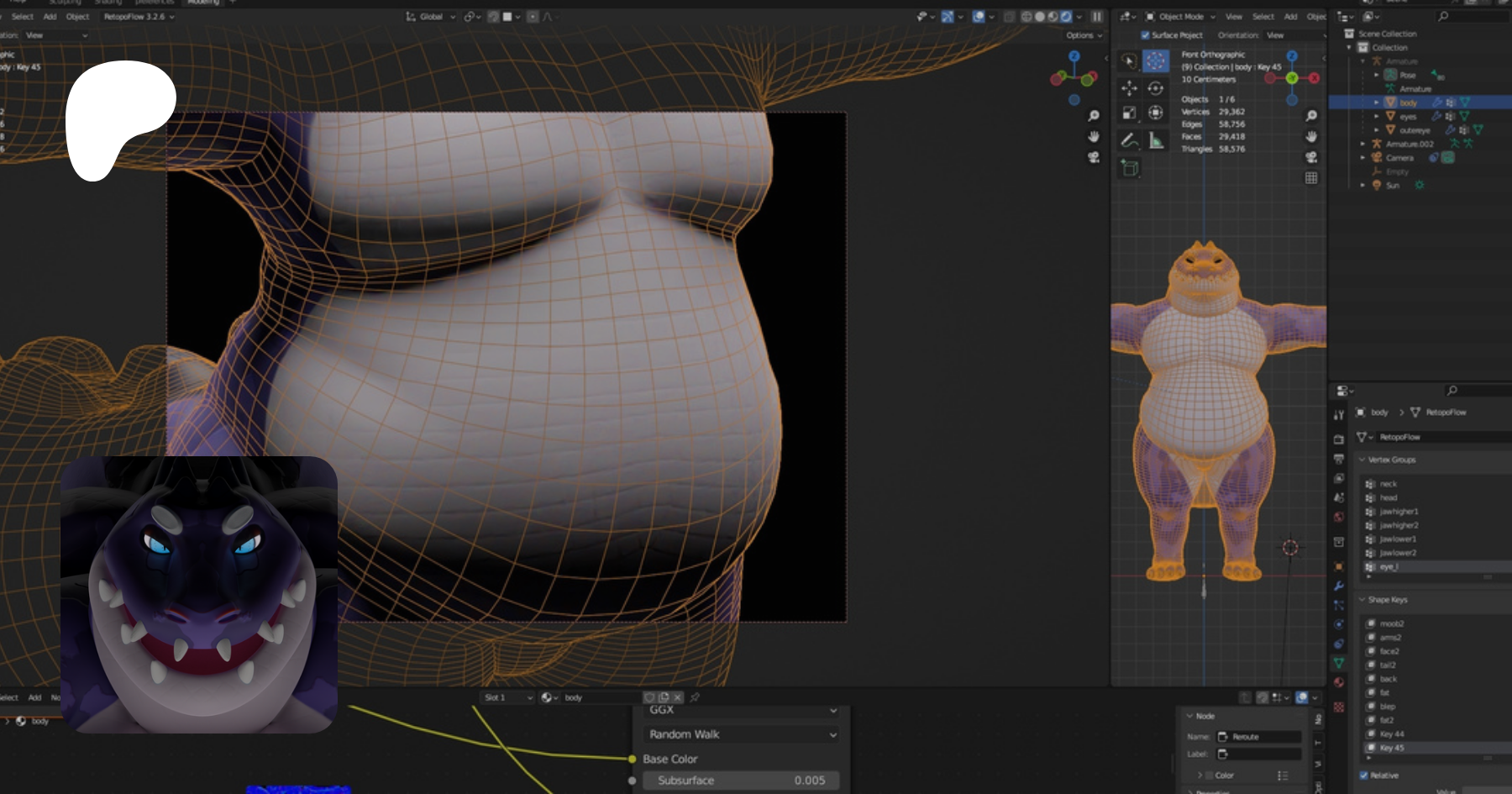
Task: Open the Add menu in right viewport
Action: (x=1290, y=17)
